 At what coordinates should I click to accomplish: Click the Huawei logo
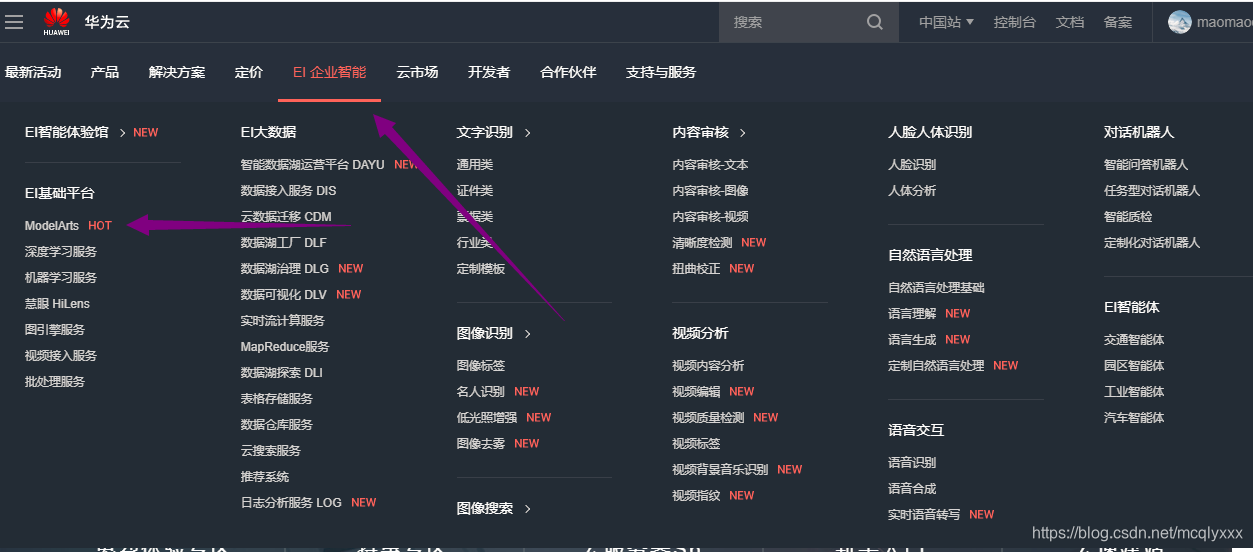click(x=57, y=21)
